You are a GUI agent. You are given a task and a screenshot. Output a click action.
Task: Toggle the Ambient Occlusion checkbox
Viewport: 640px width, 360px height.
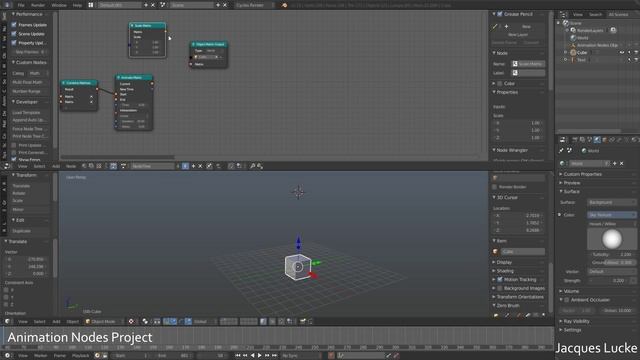[567, 300]
